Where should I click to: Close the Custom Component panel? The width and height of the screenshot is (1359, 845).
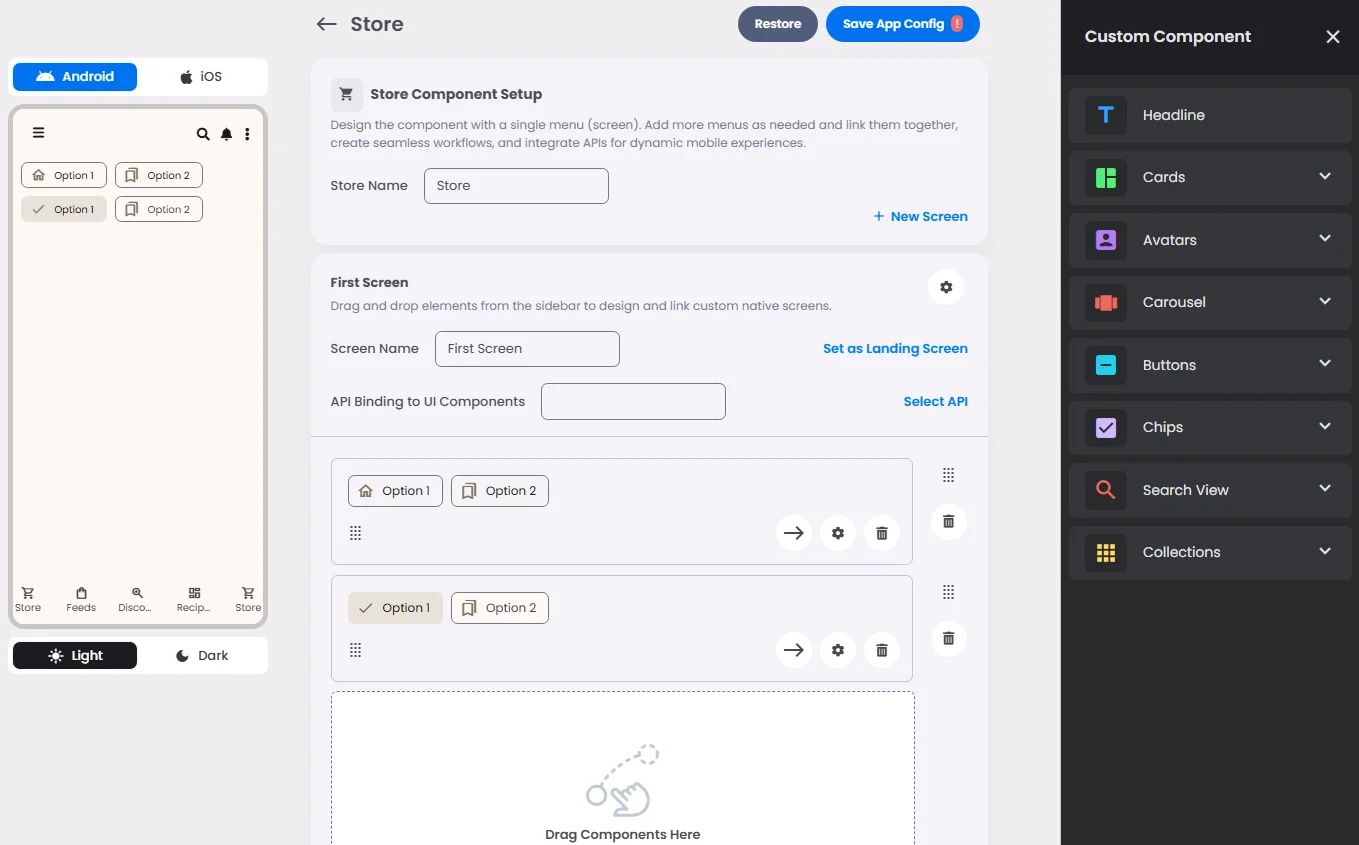click(x=1333, y=37)
